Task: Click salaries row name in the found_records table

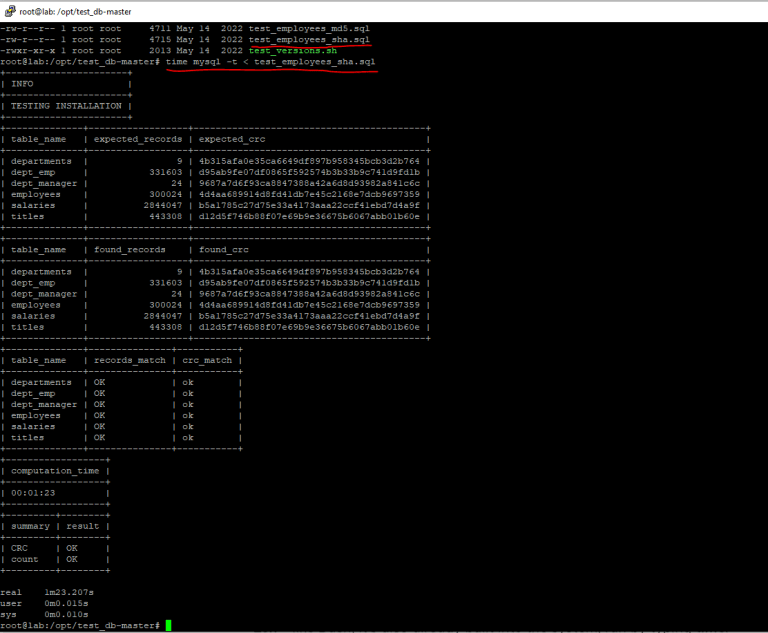Action: point(33,316)
